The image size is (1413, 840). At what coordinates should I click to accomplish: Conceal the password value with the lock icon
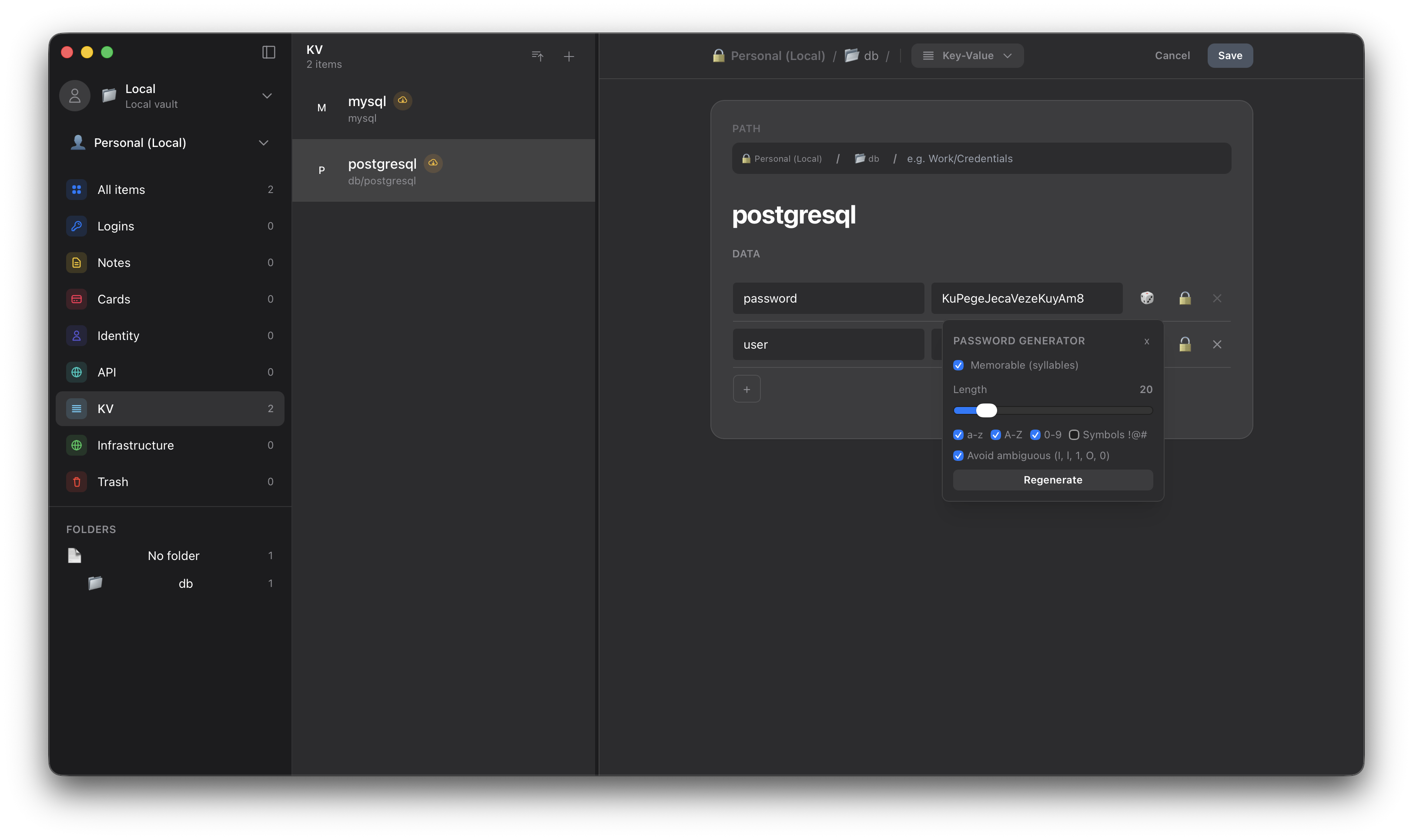tap(1184, 298)
